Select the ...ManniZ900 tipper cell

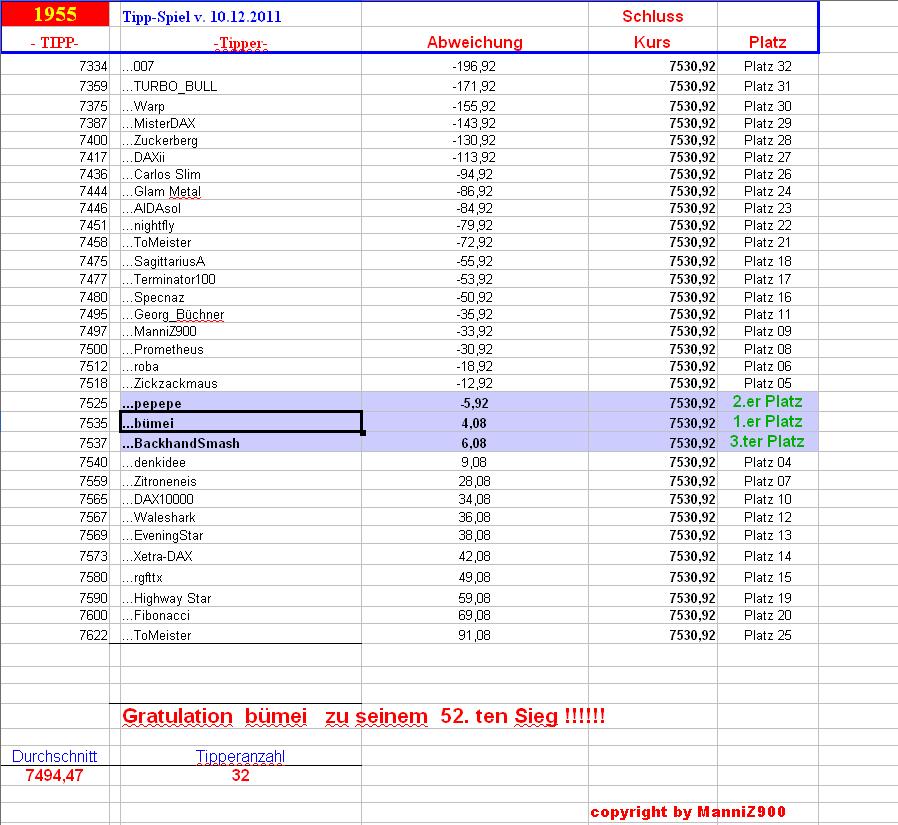(x=241, y=331)
